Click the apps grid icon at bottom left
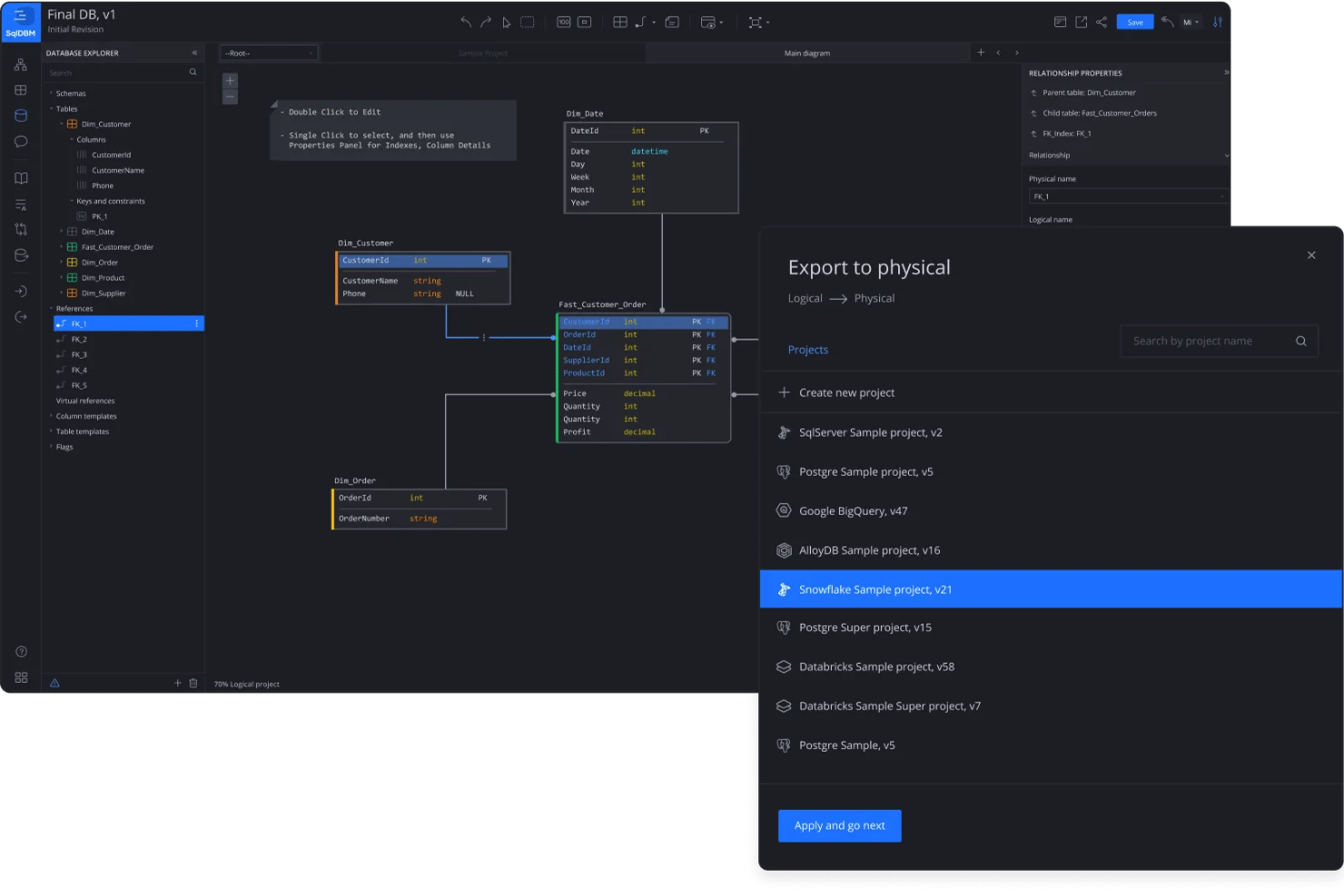The width and height of the screenshot is (1344, 896). [21, 677]
